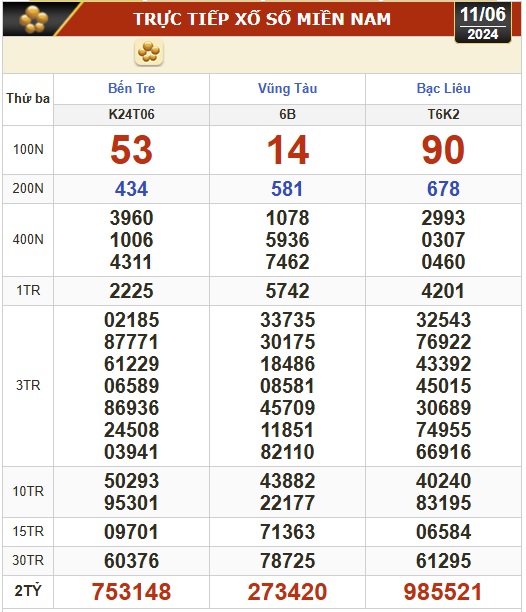Select the number 50293
This screenshot has width=526, height=612.
pos(132,480)
